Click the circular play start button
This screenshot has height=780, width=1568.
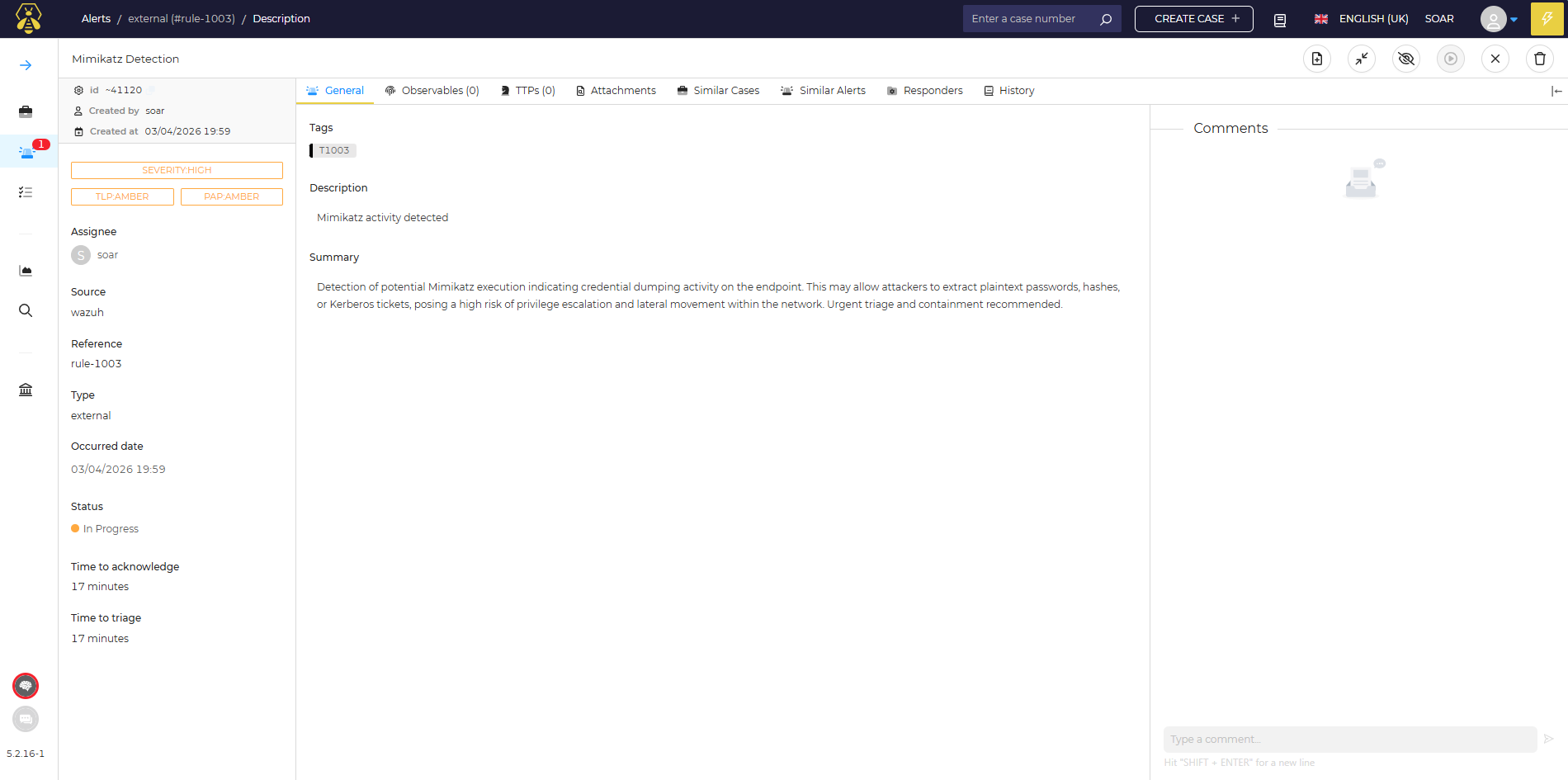pyautogui.click(x=1451, y=59)
